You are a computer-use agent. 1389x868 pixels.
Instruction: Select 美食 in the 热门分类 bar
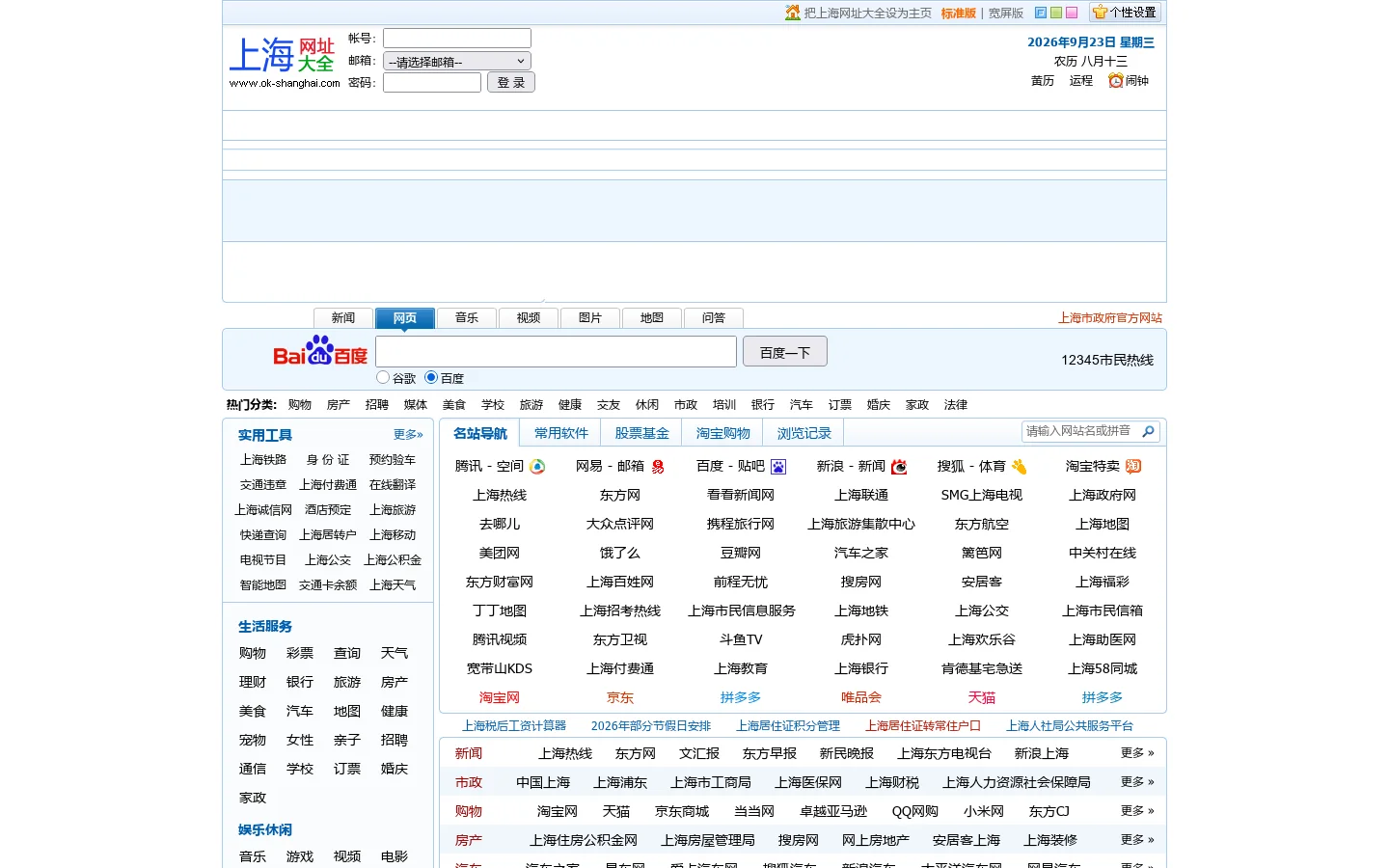tap(454, 405)
